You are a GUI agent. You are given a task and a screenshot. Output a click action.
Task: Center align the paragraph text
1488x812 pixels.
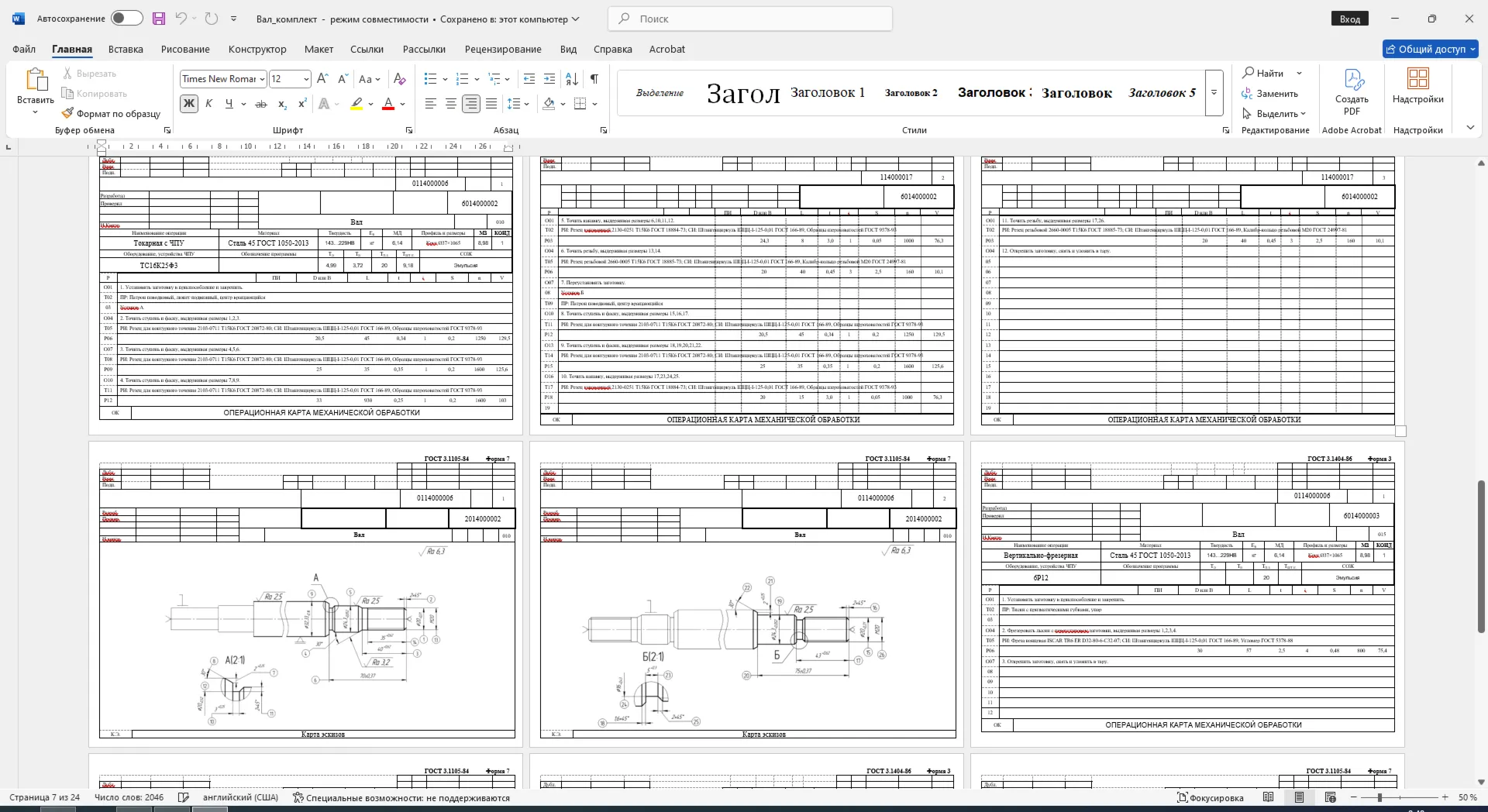[450, 103]
